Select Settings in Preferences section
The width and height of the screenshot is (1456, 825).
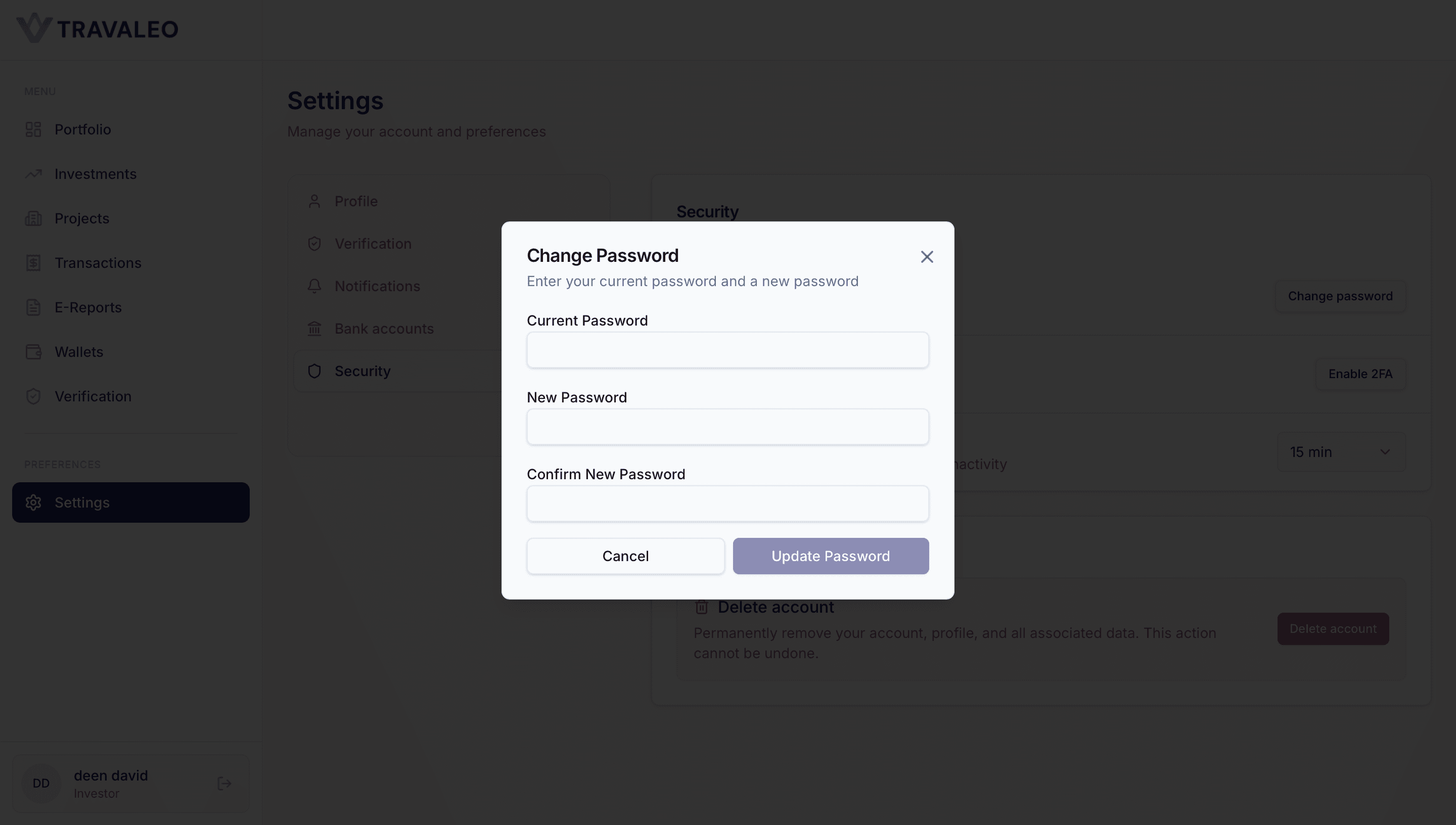click(x=131, y=502)
